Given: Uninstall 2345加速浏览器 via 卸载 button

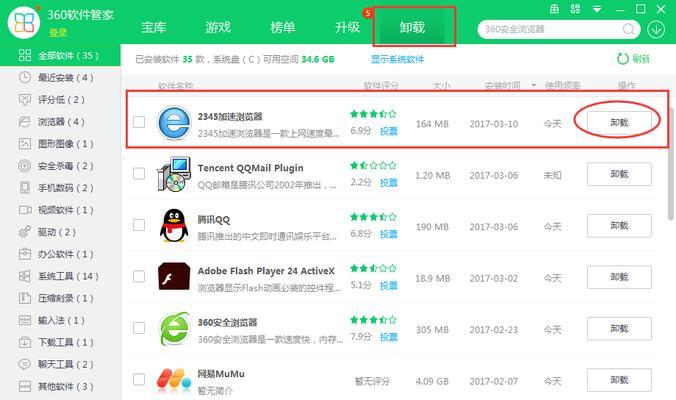Looking at the screenshot, I should (619, 122).
